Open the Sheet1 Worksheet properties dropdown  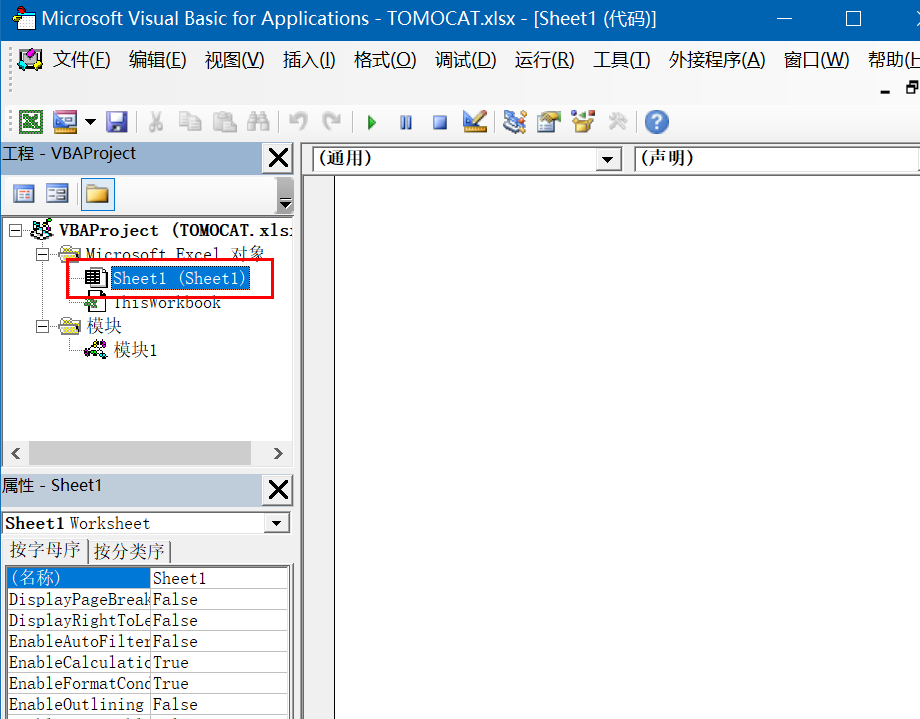(x=276, y=523)
